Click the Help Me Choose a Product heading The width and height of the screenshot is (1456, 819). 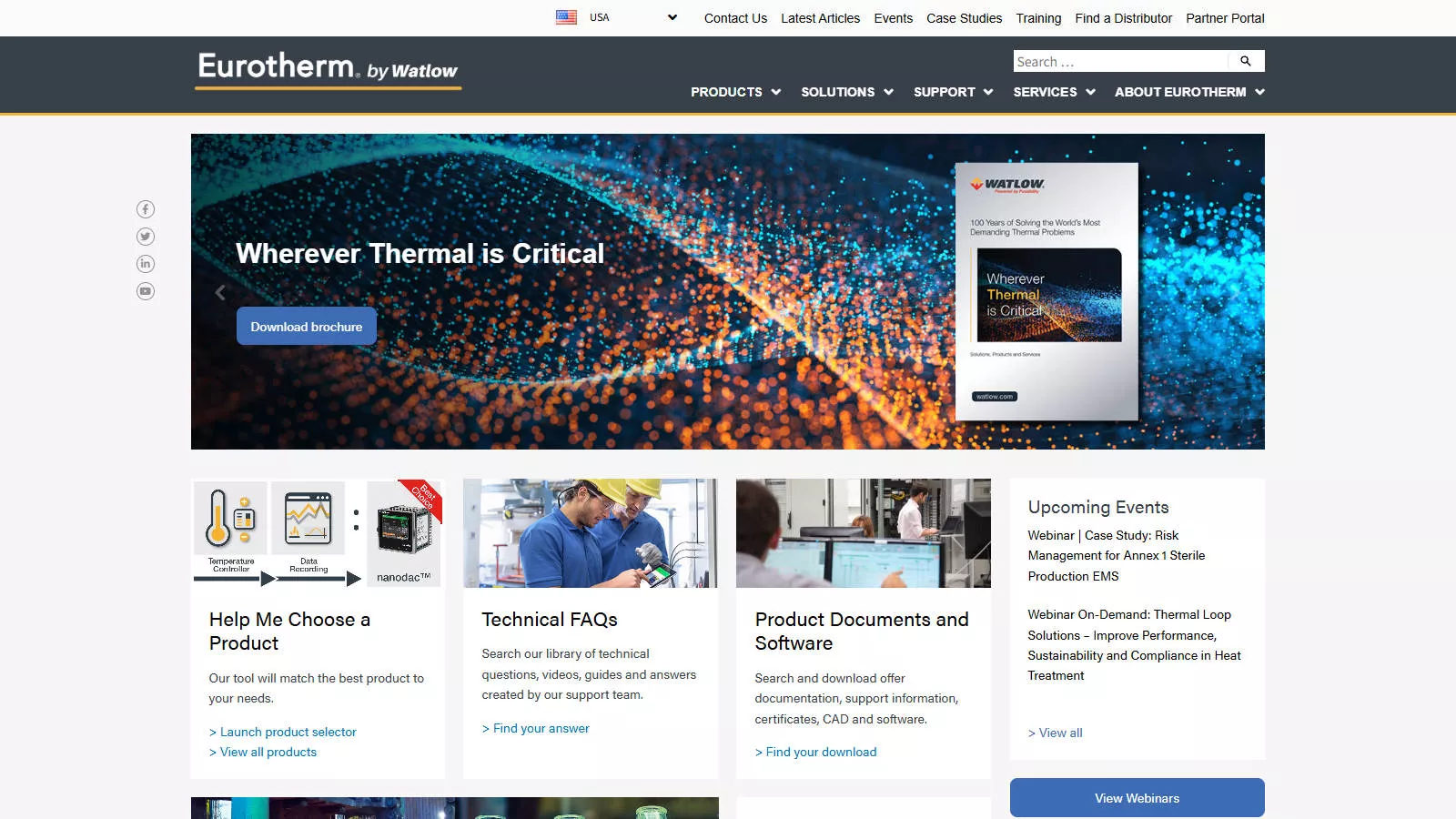289,631
